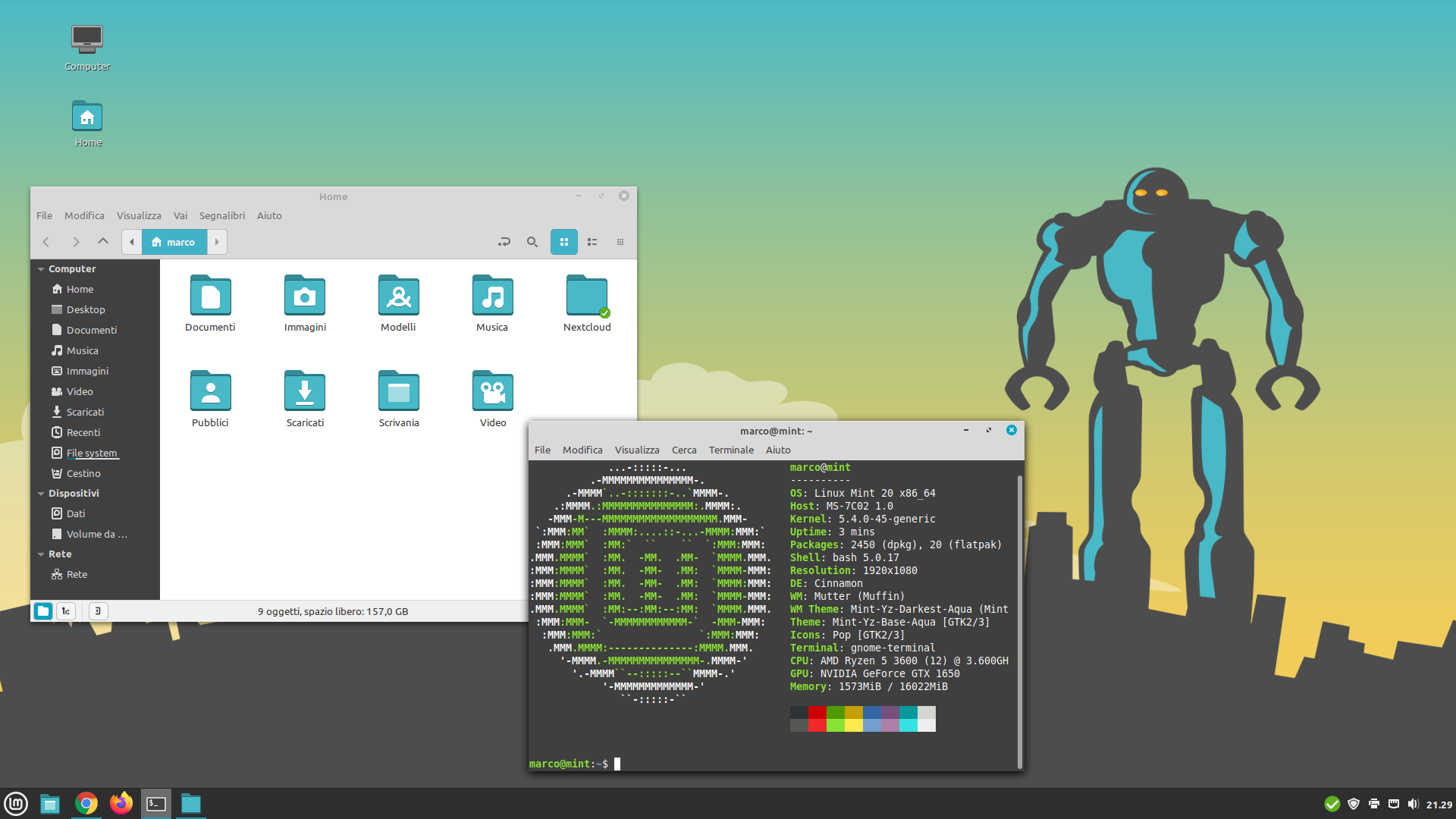Collapse the Computer section in sidebar

click(41, 269)
